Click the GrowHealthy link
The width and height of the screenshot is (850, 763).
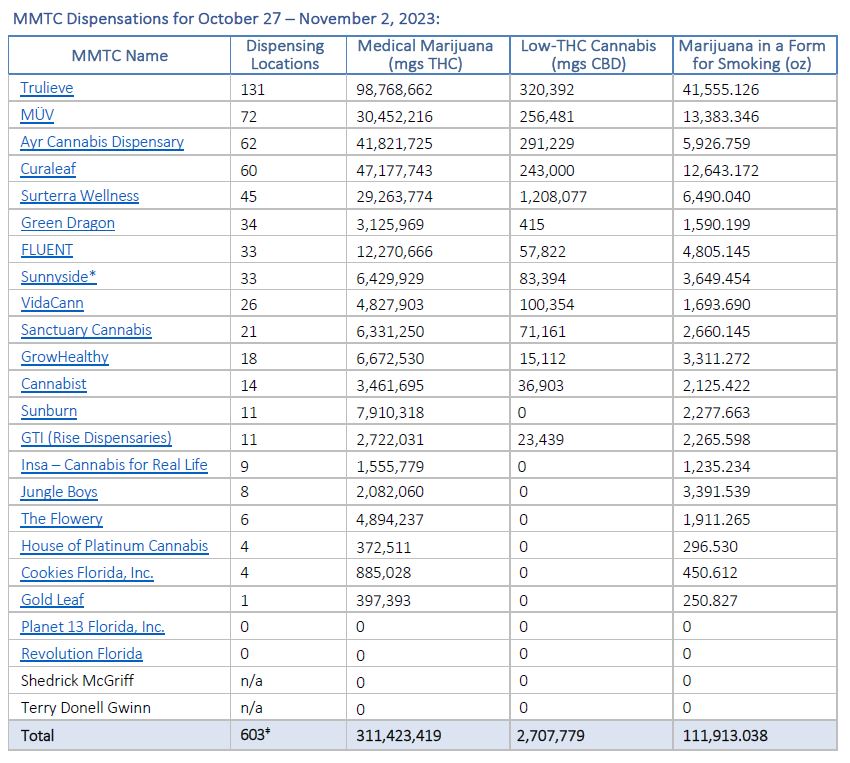click(65, 357)
